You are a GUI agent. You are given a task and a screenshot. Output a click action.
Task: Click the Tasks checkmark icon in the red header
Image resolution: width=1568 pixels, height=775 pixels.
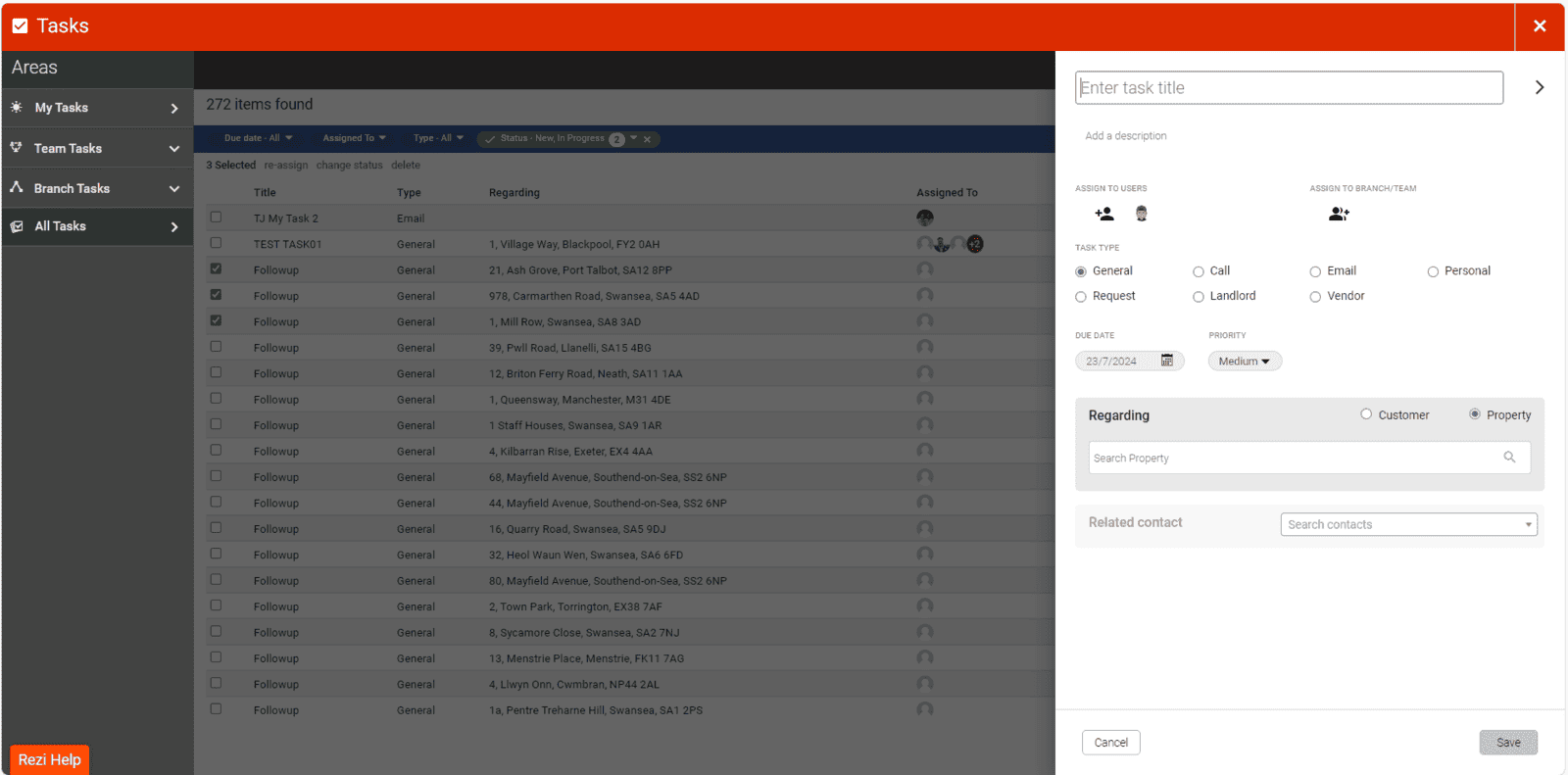pyautogui.click(x=20, y=26)
